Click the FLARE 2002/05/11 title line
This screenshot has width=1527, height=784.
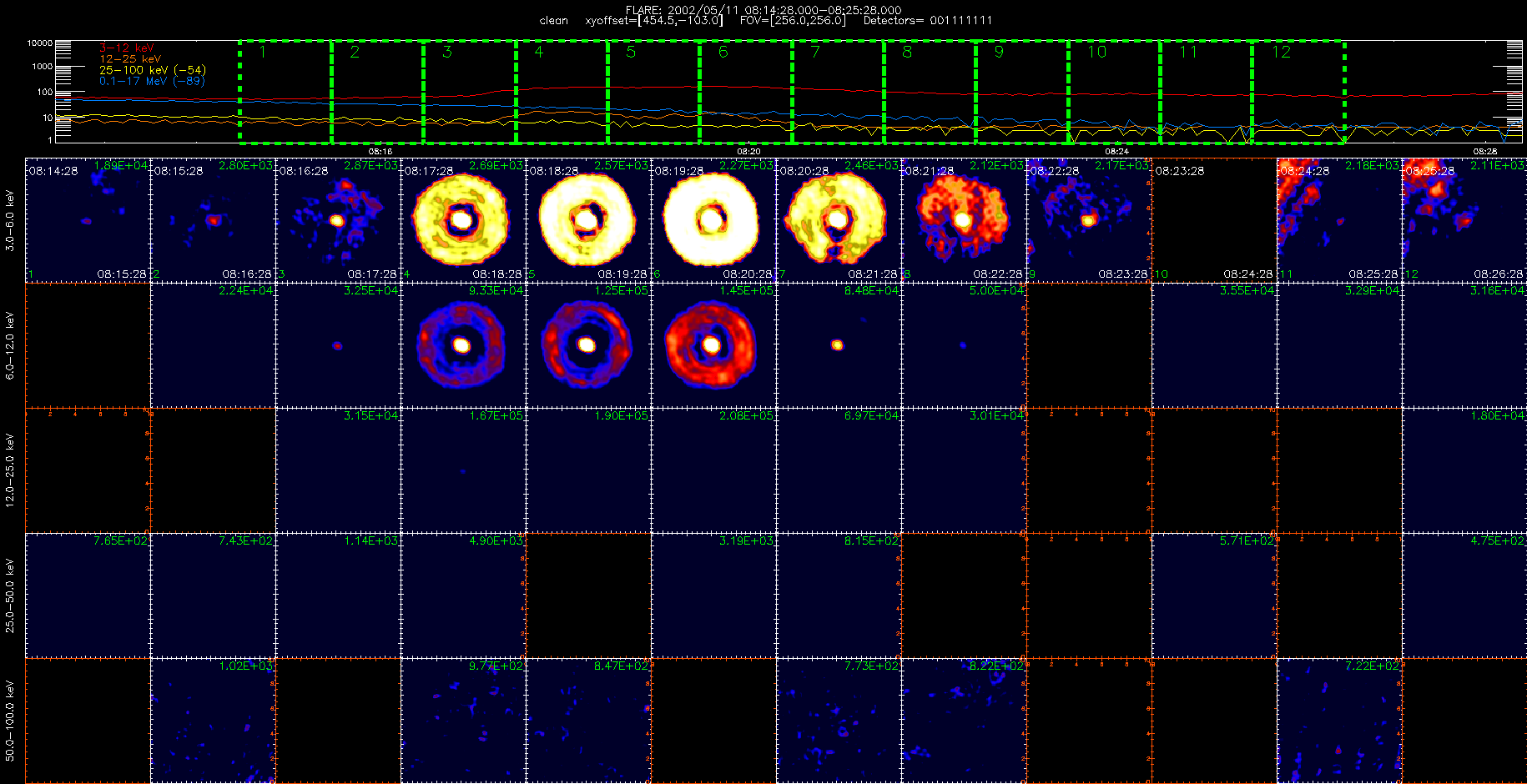pos(763,10)
